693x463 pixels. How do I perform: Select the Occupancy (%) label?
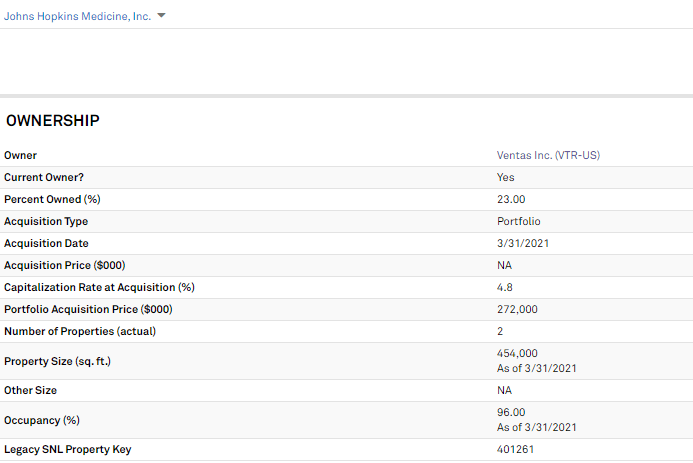click(42, 420)
